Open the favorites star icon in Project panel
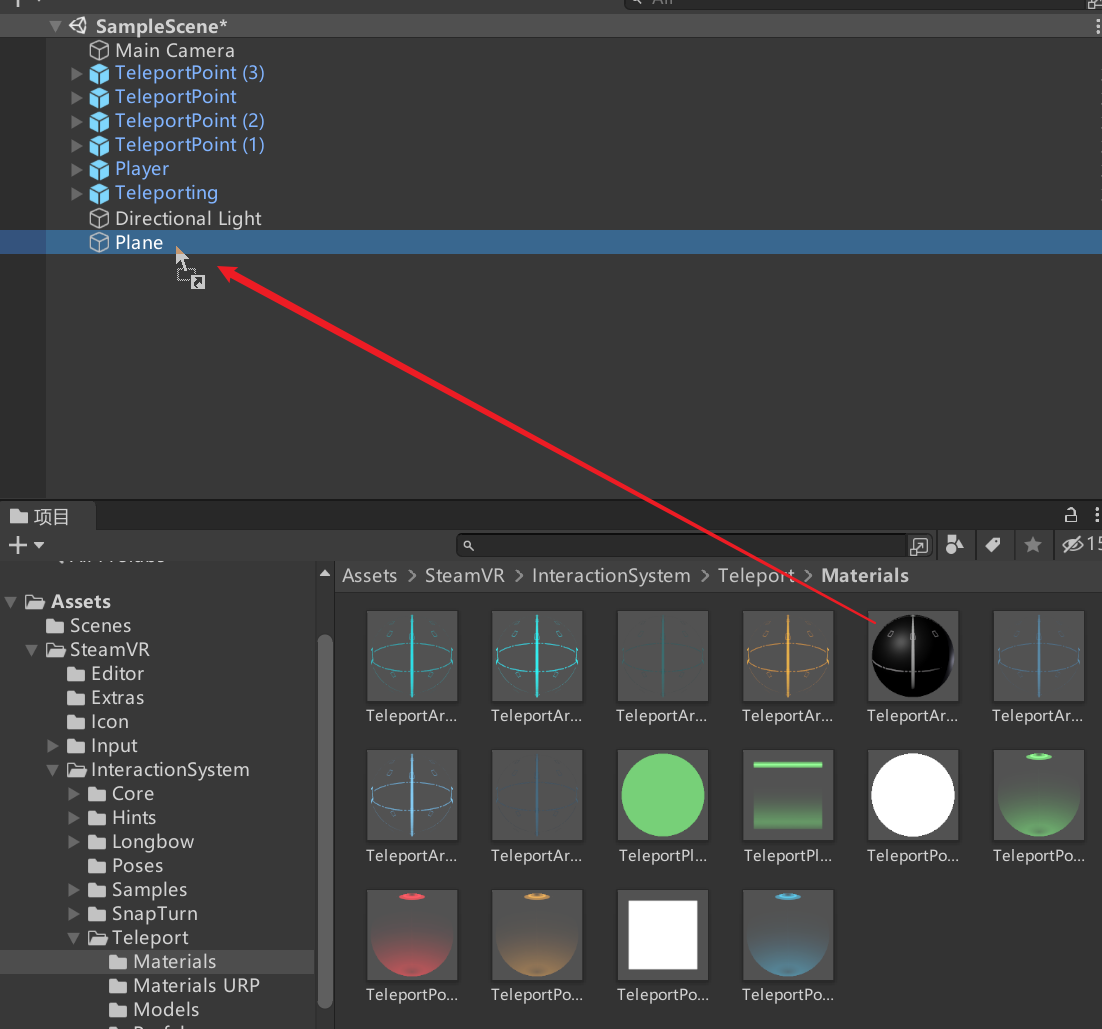The image size is (1102, 1029). click(x=1032, y=544)
